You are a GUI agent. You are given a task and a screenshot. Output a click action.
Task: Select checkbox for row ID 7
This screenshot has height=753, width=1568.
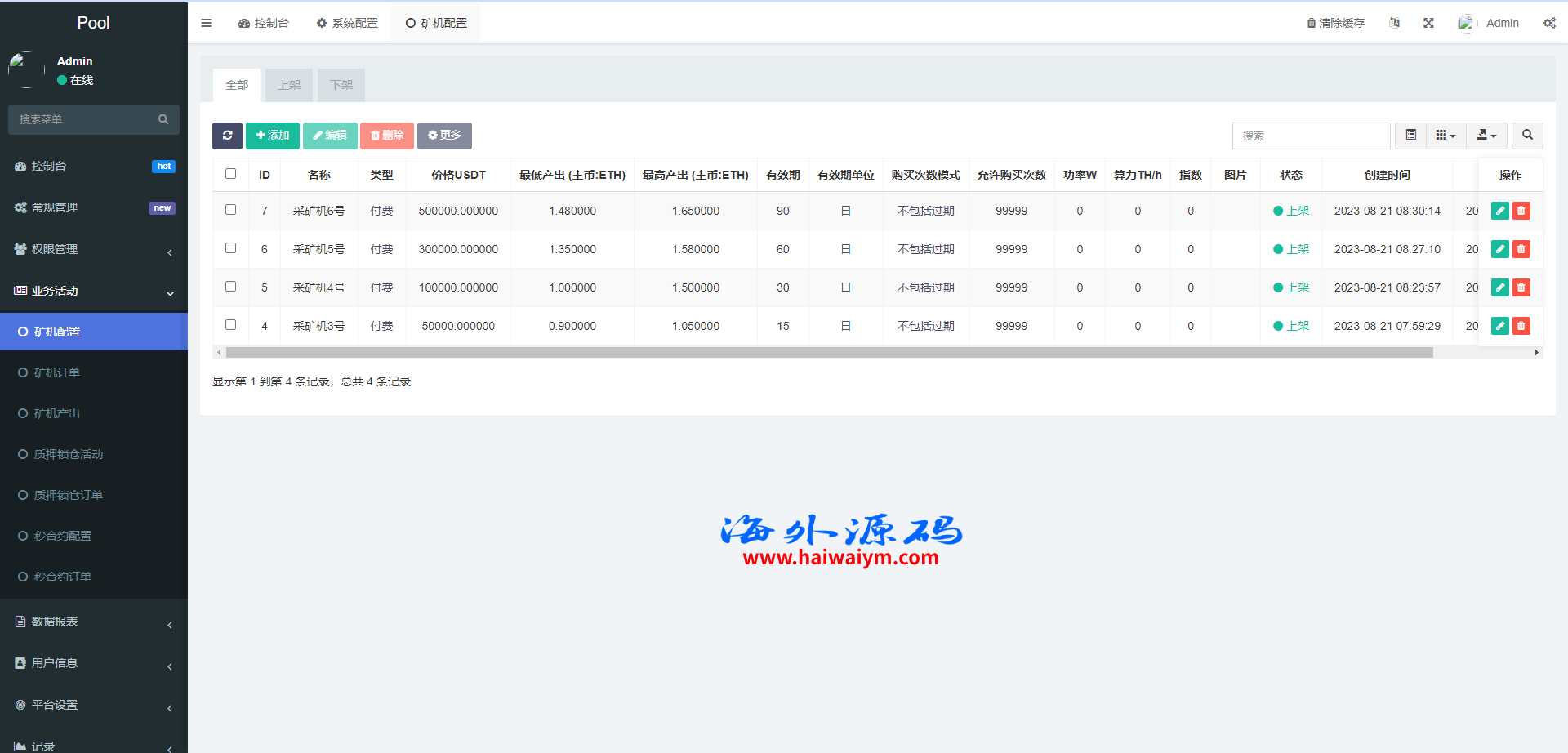(x=231, y=210)
